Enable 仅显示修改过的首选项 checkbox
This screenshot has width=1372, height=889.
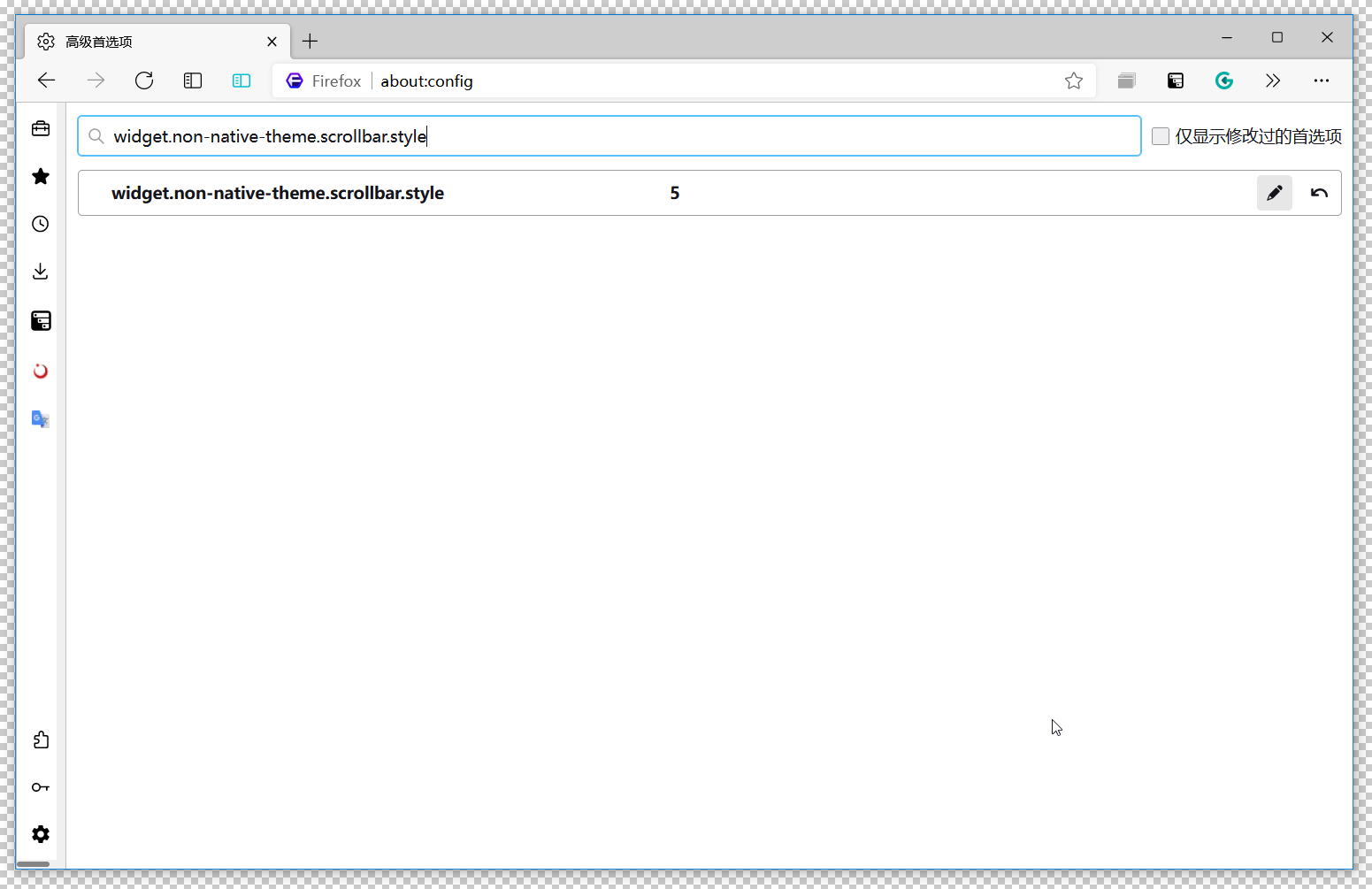[1160, 135]
